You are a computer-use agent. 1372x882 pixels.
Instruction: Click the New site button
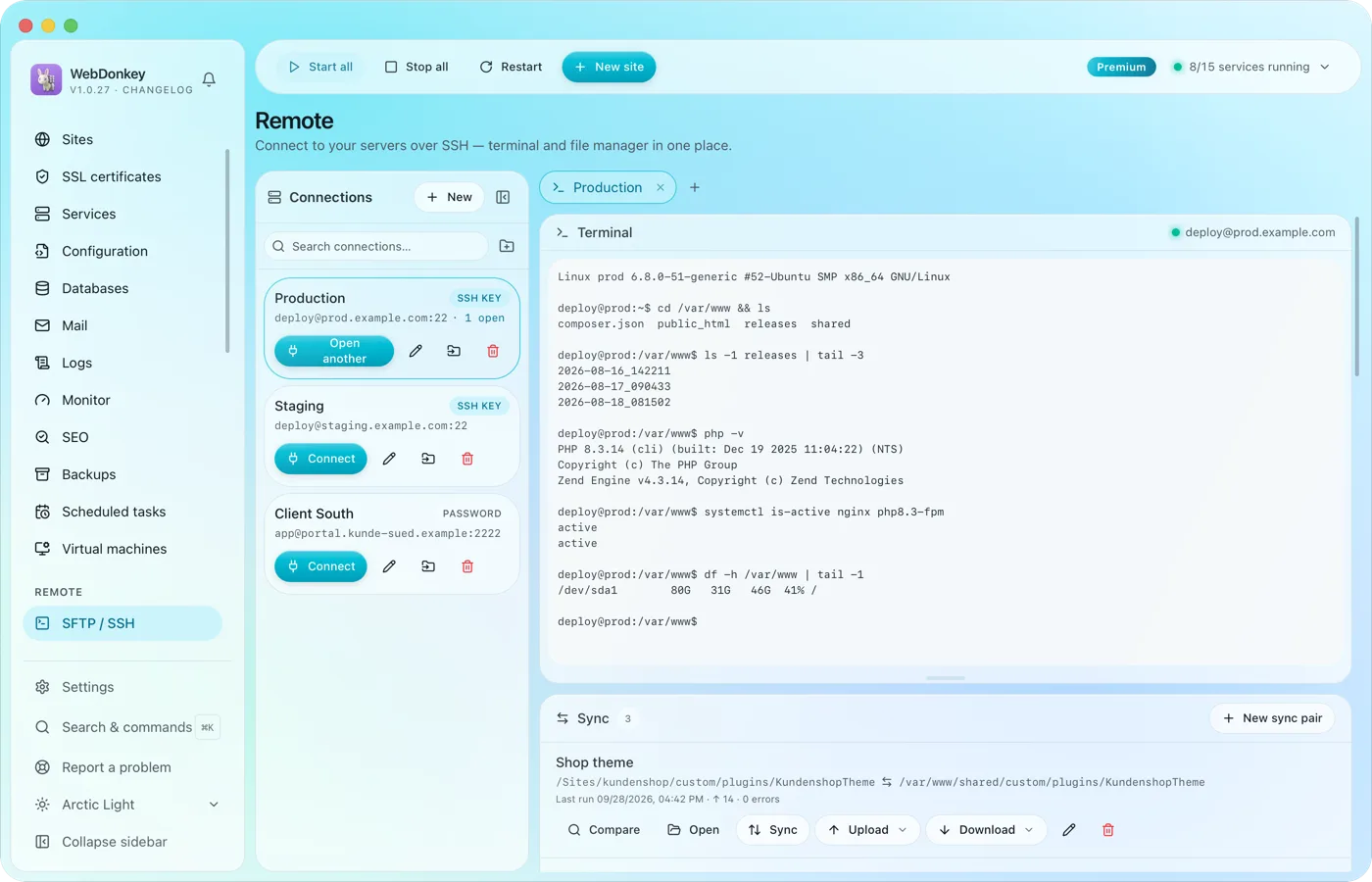[609, 67]
